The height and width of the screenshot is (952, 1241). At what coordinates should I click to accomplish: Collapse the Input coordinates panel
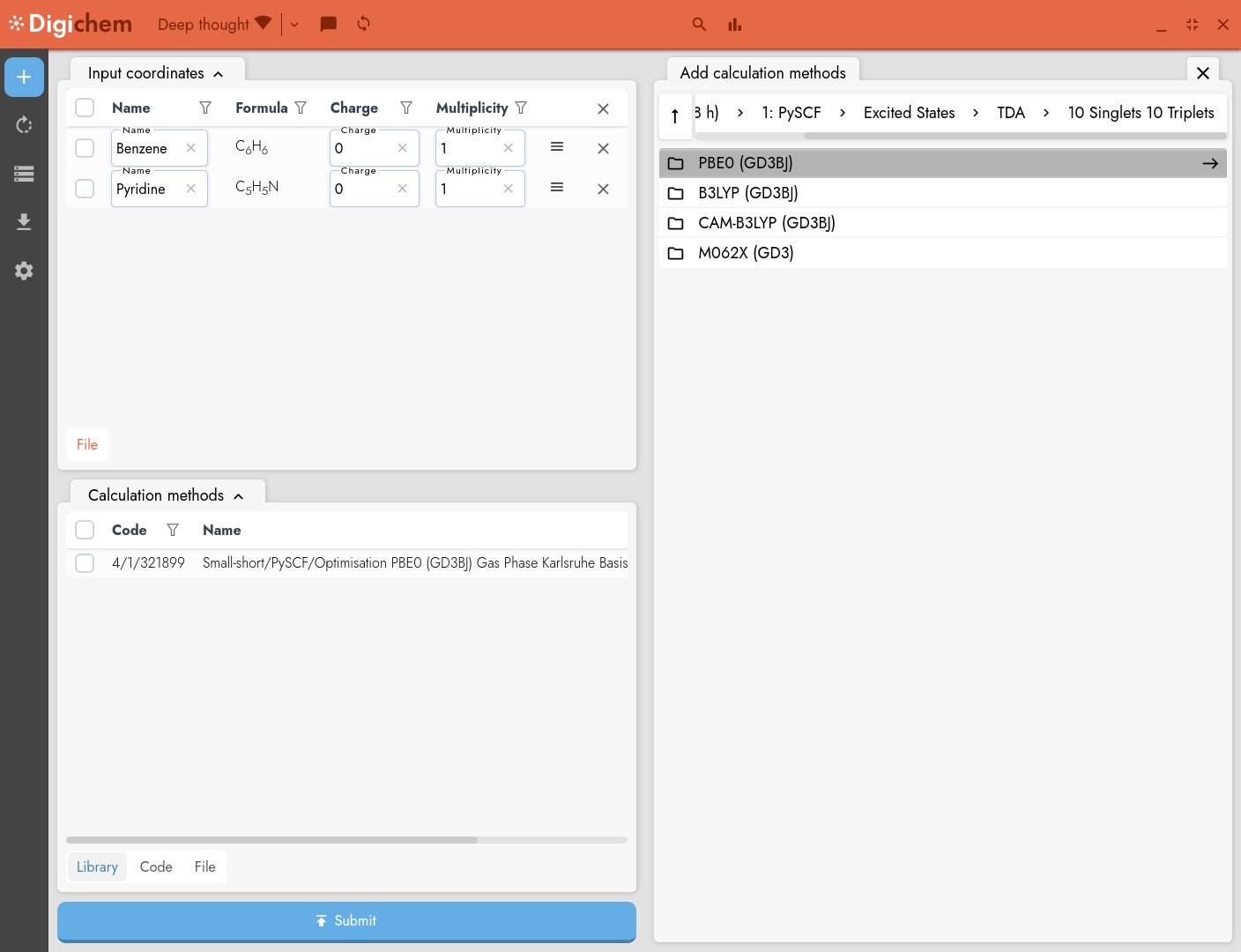tap(218, 73)
